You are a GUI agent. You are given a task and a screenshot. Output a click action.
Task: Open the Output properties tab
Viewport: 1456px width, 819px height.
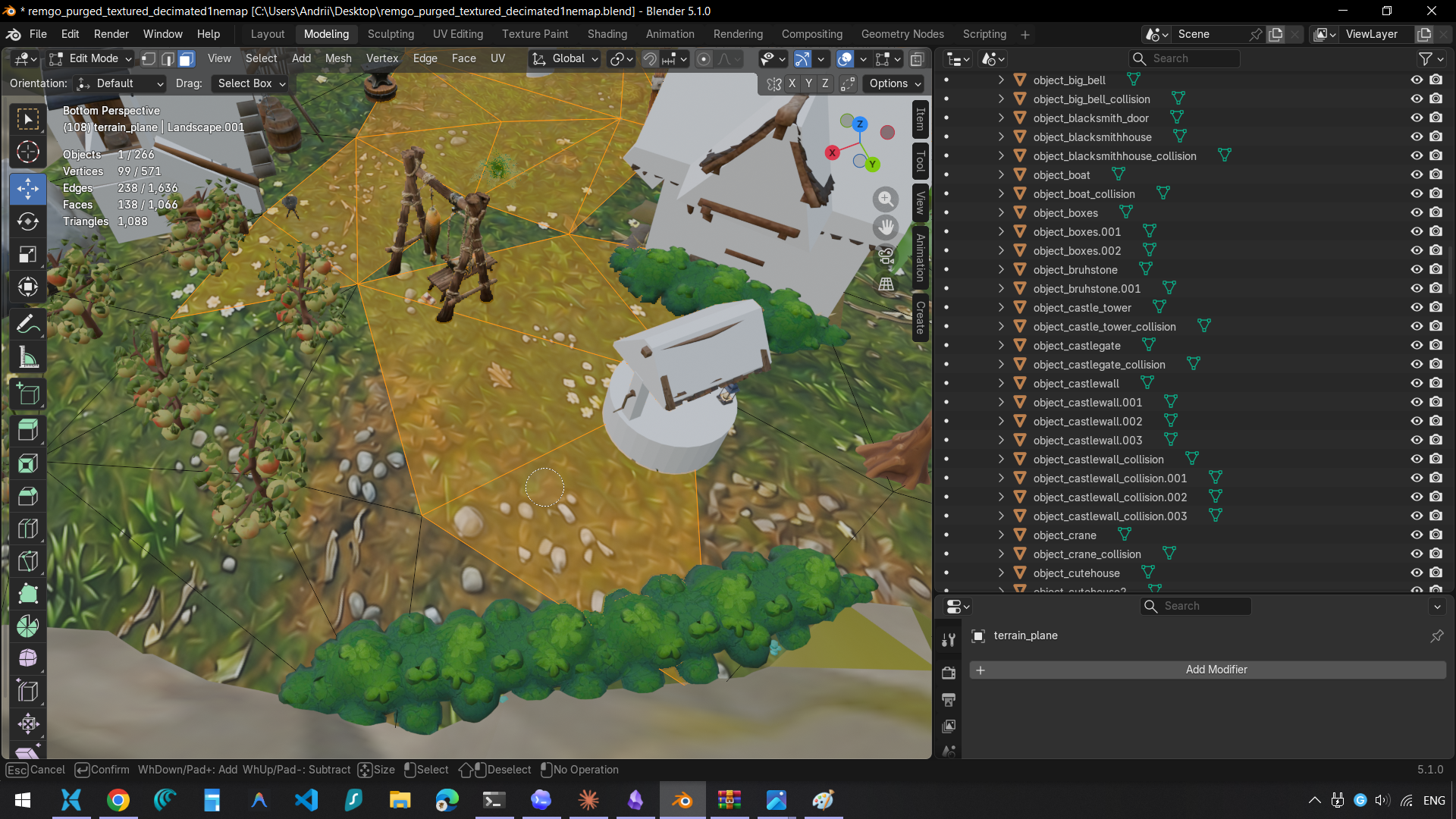[949, 699]
